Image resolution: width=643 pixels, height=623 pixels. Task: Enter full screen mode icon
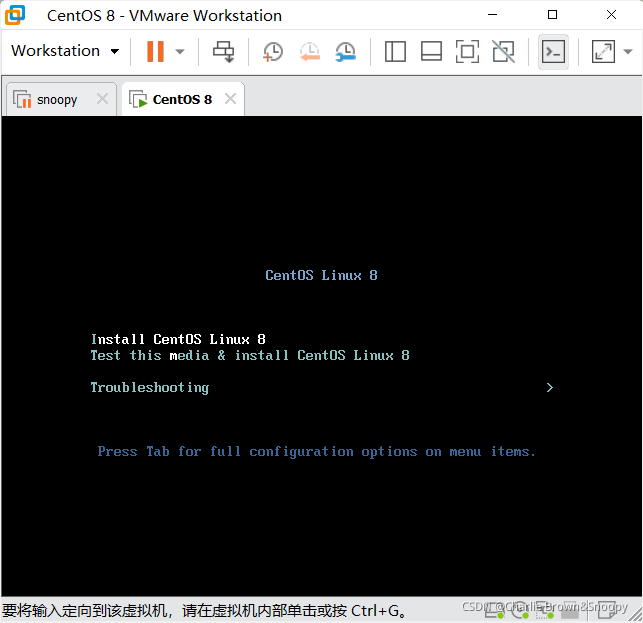click(x=467, y=52)
